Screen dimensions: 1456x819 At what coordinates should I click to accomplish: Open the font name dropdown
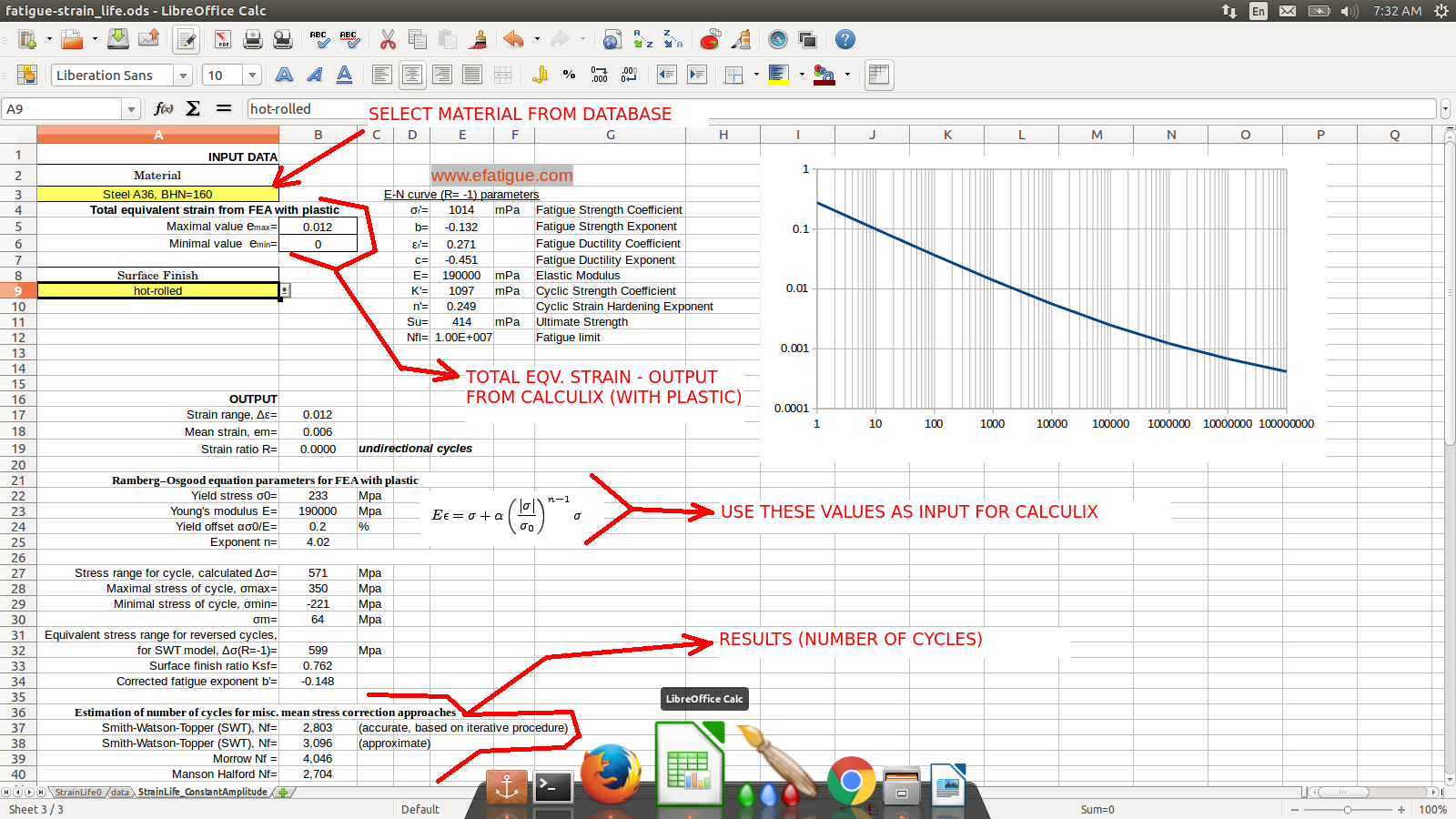[185, 75]
